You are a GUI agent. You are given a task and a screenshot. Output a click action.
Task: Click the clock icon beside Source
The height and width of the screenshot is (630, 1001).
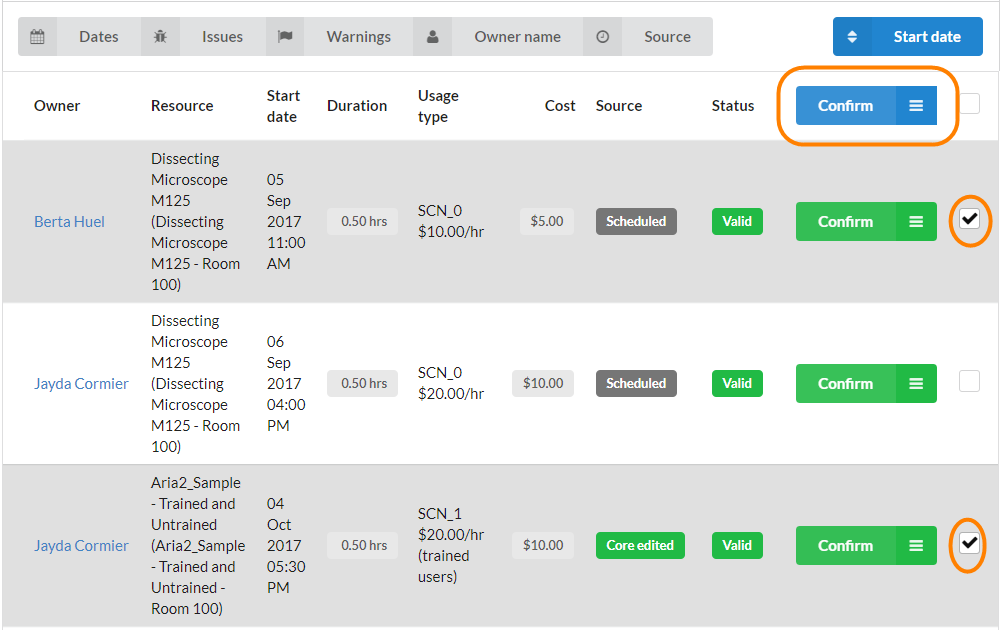pyautogui.click(x=602, y=37)
